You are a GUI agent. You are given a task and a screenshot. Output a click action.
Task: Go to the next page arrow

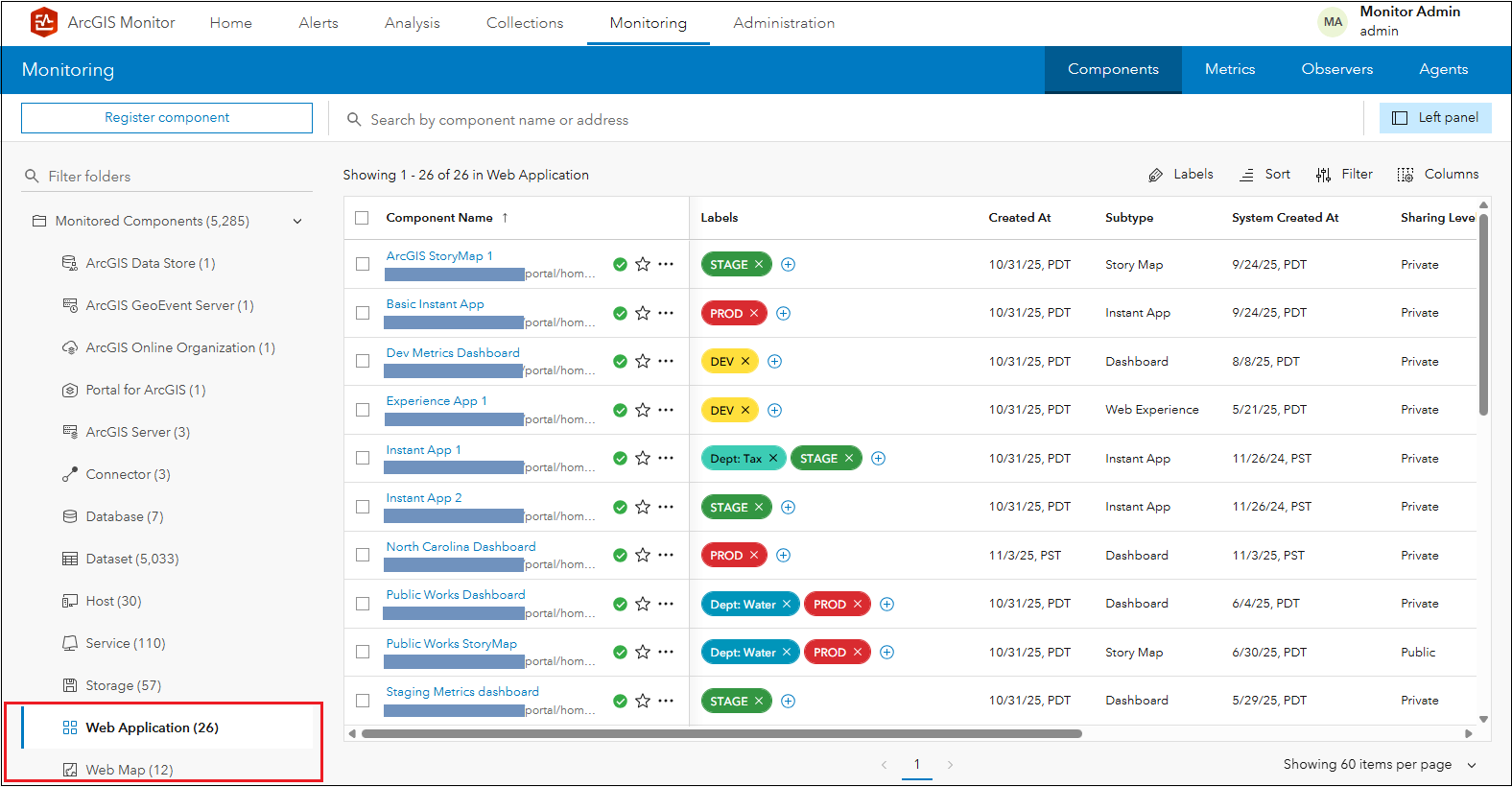pyautogui.click(x=950, y=765)
